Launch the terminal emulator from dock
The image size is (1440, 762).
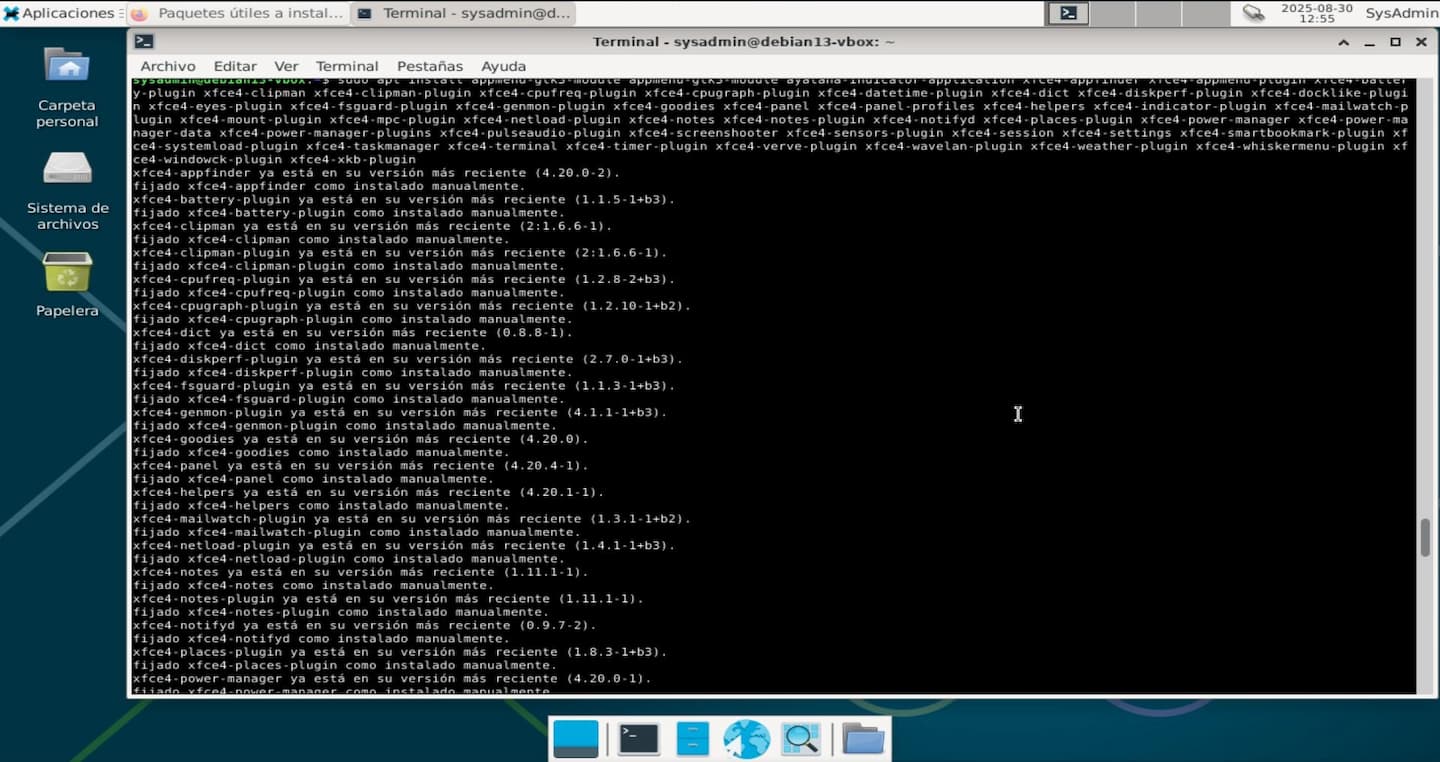point(638,739)
